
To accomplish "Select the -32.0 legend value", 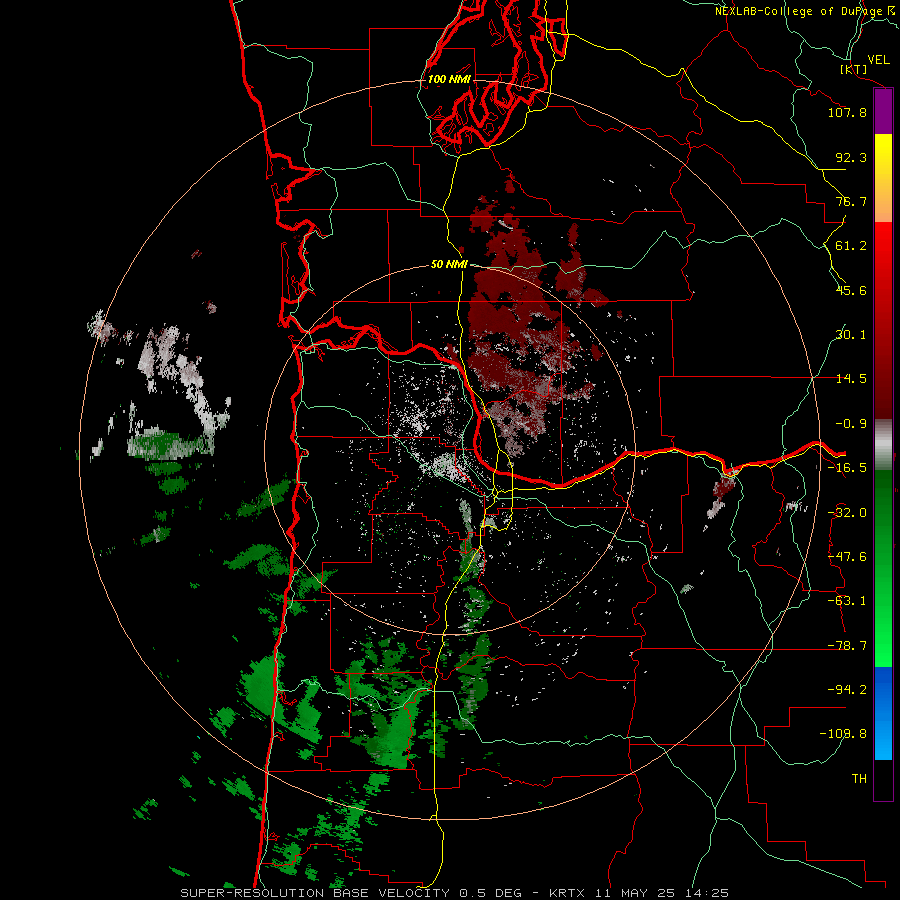I will coord(847,513).
